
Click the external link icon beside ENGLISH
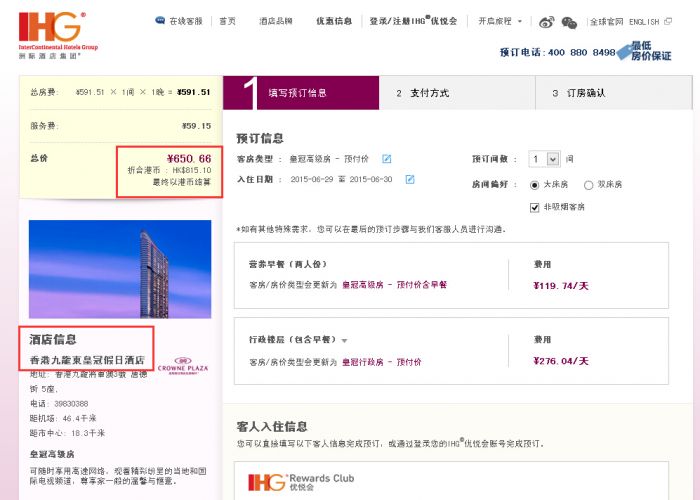click(x=668, y=21)
